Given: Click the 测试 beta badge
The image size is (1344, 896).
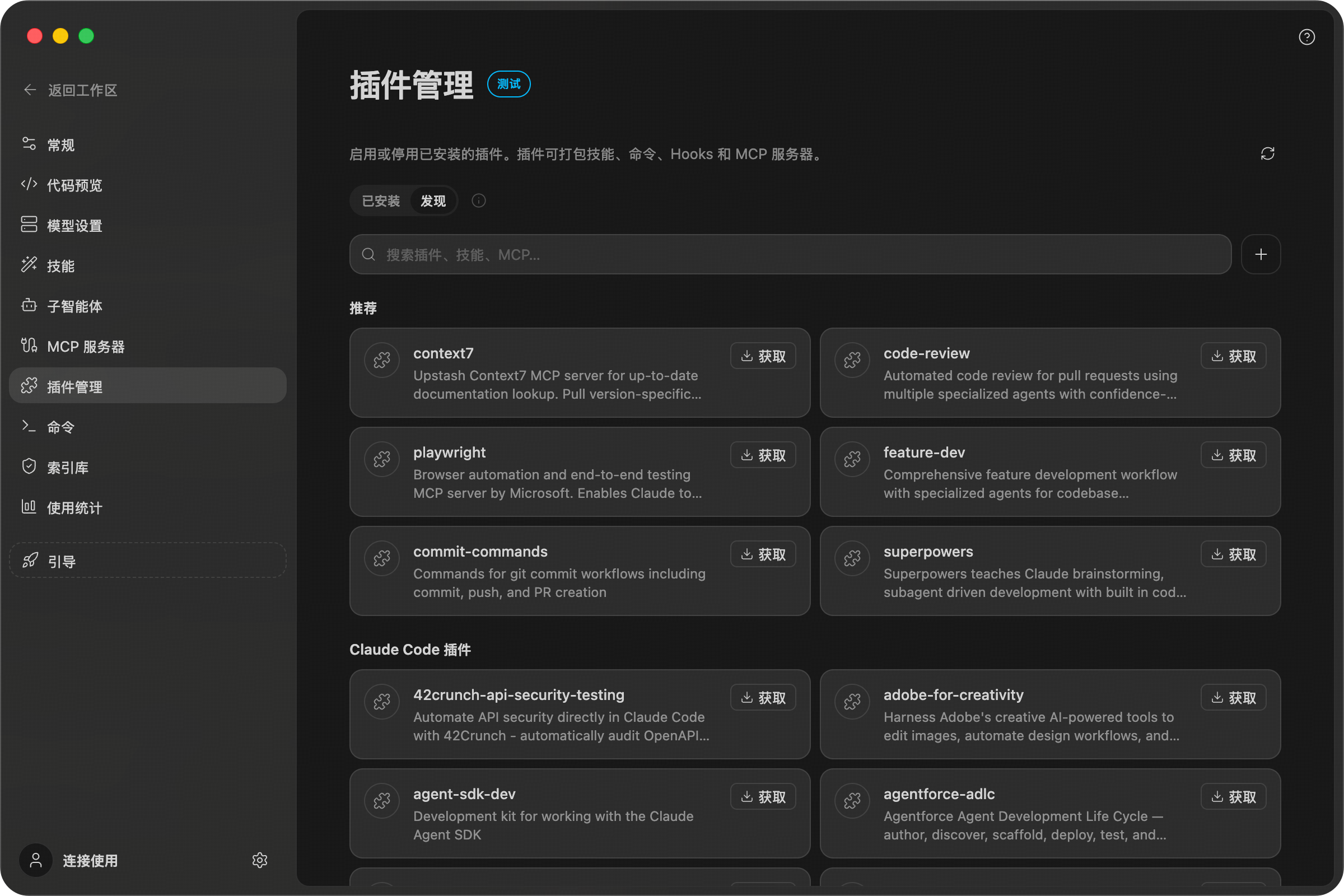Looking at the screenshot, I should pyautogui.click(x=508, y=84).
